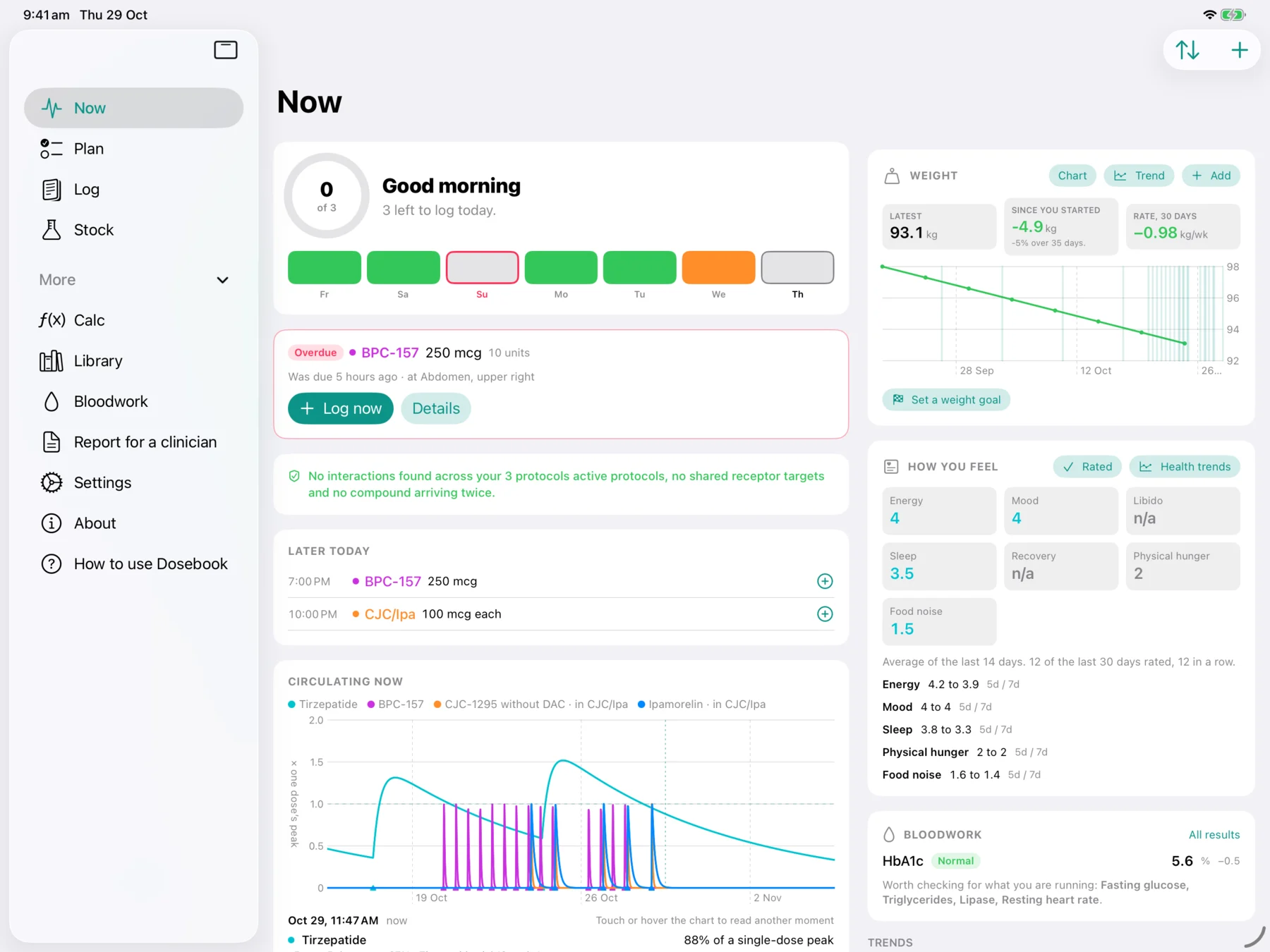Open the Bloodwork page in sidebar
The height and width of the screenshot is (952, 1270).
tap(133, 401)
